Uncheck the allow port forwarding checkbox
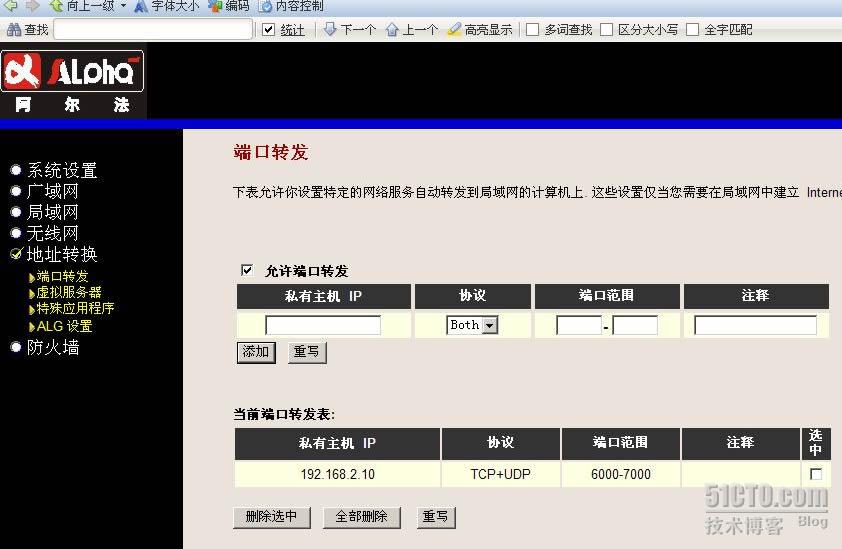842x549 pixels. 247,270
